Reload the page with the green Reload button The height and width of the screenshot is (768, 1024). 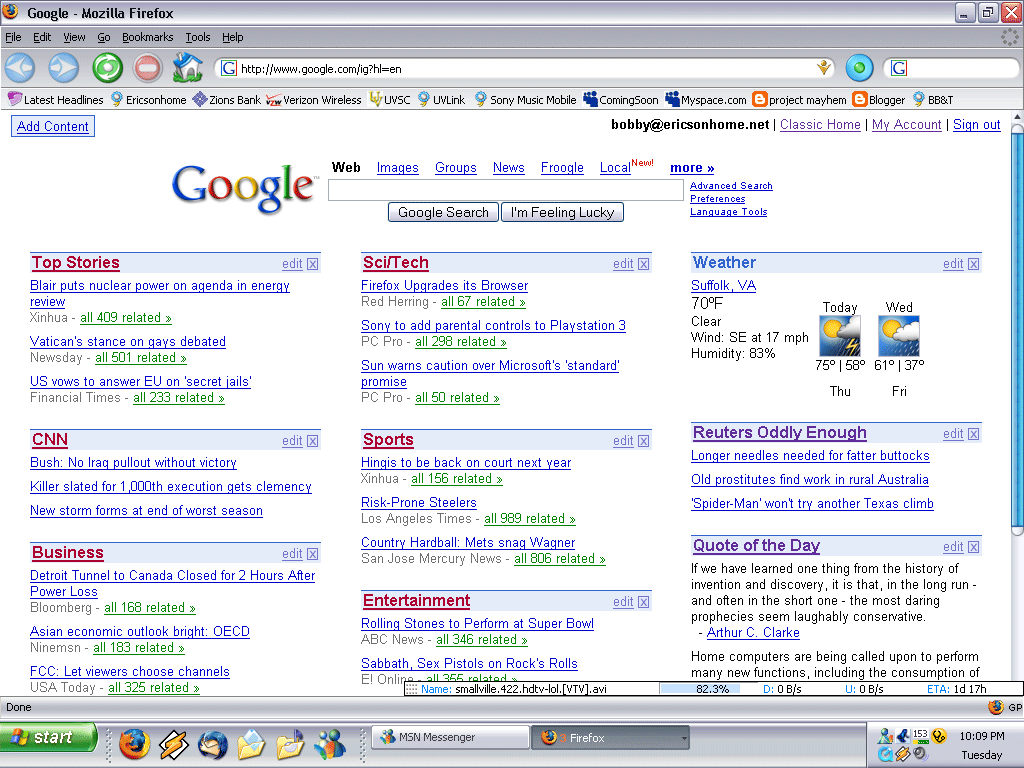point(107,68)
